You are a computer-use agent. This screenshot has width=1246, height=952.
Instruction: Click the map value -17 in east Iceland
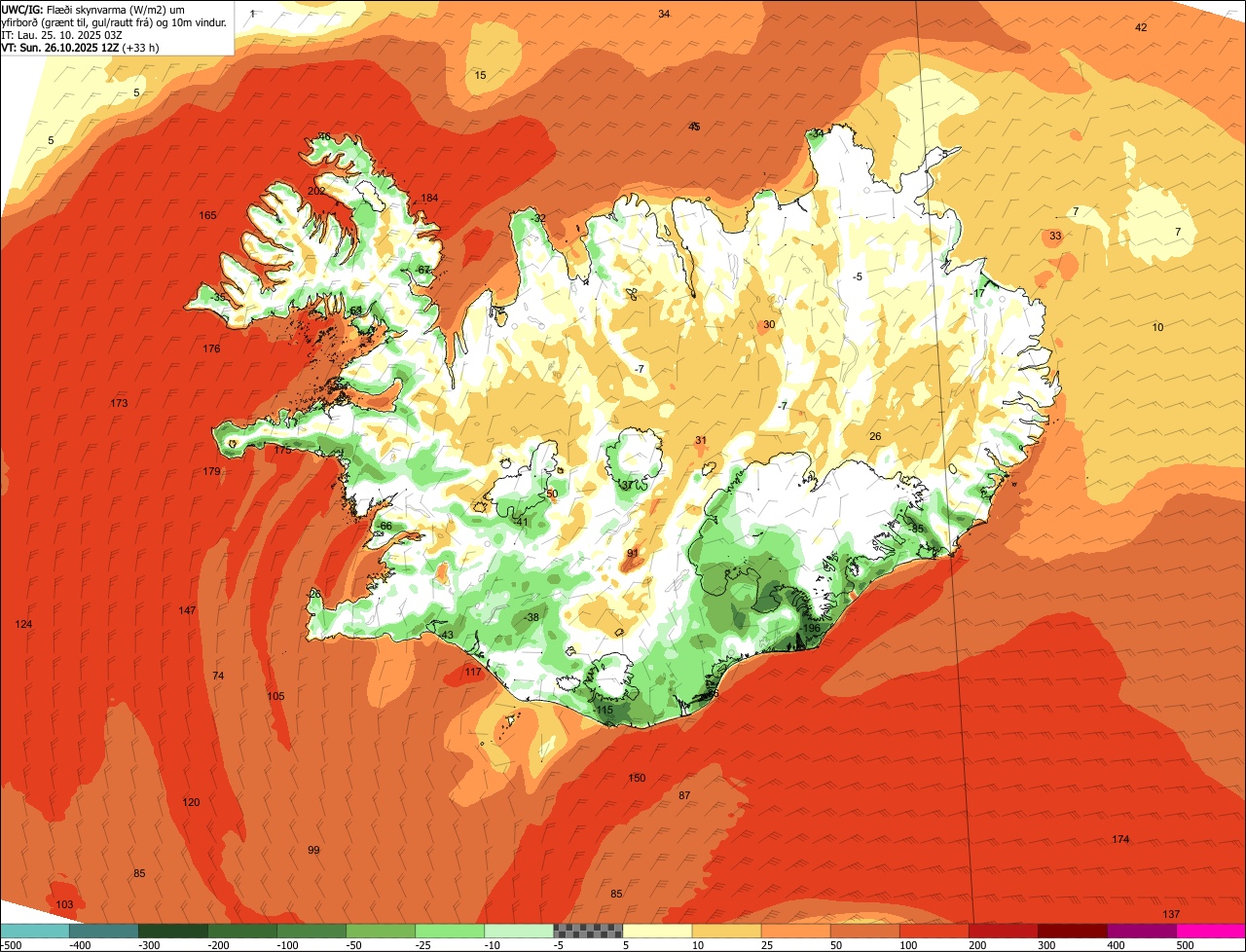point(978,293)
